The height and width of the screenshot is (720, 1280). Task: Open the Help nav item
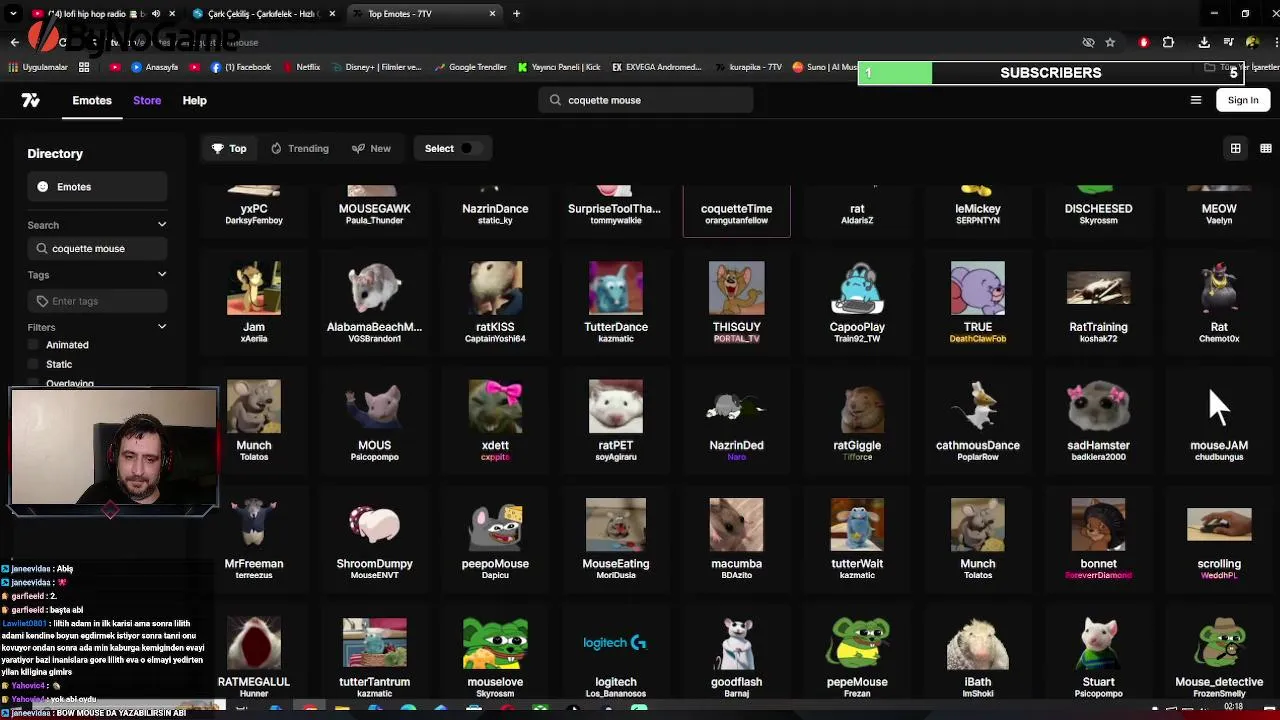tap(194, 100)
